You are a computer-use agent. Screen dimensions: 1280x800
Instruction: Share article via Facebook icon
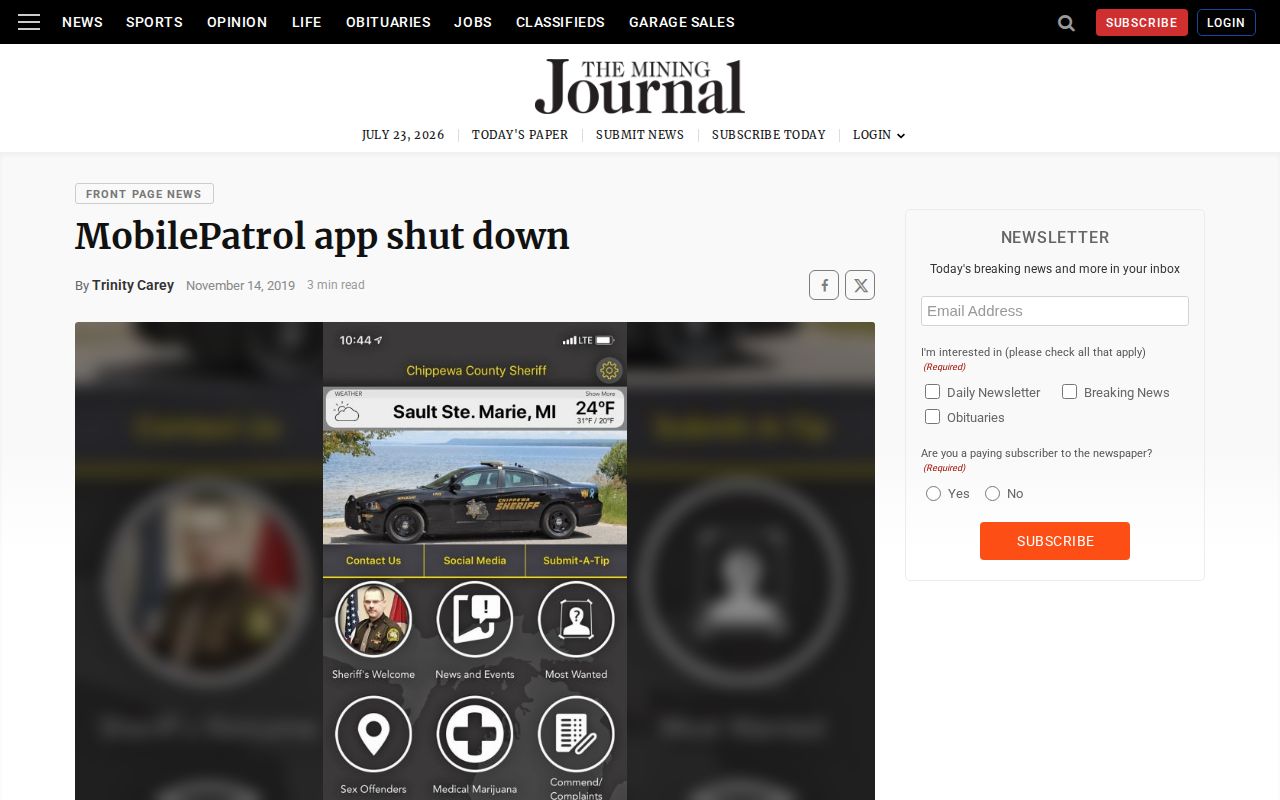[824, 285]
